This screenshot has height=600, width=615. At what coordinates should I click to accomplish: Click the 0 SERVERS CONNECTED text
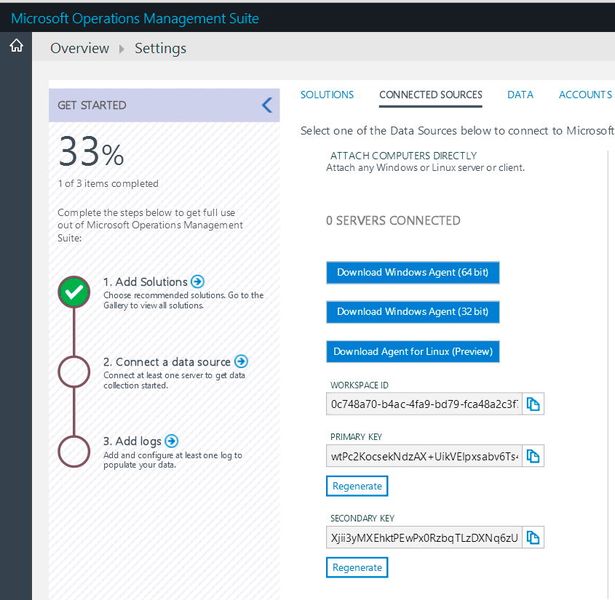(x=393, y=220)
